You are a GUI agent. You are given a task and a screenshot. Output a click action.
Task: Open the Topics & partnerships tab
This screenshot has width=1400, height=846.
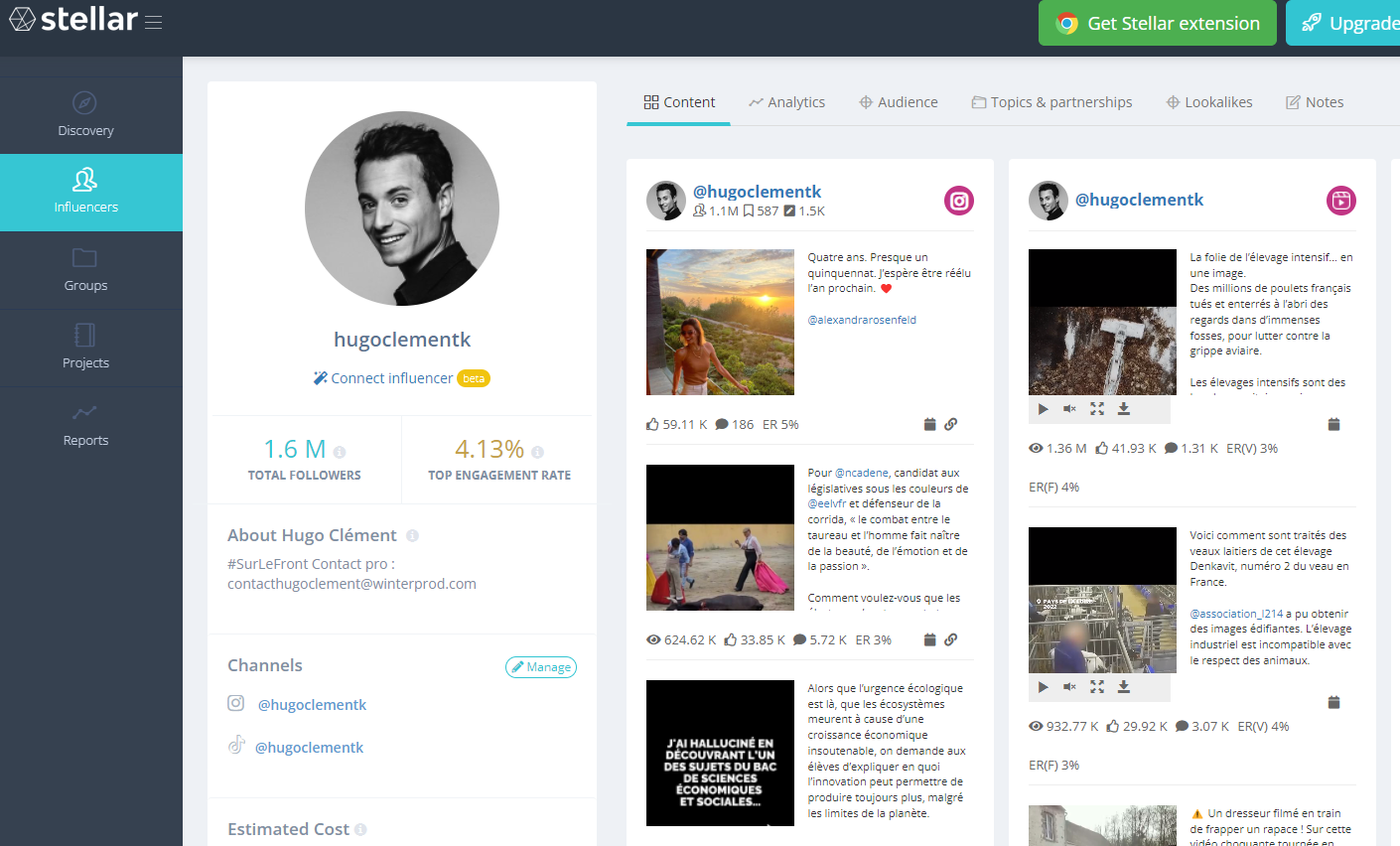click(1051, 102)
